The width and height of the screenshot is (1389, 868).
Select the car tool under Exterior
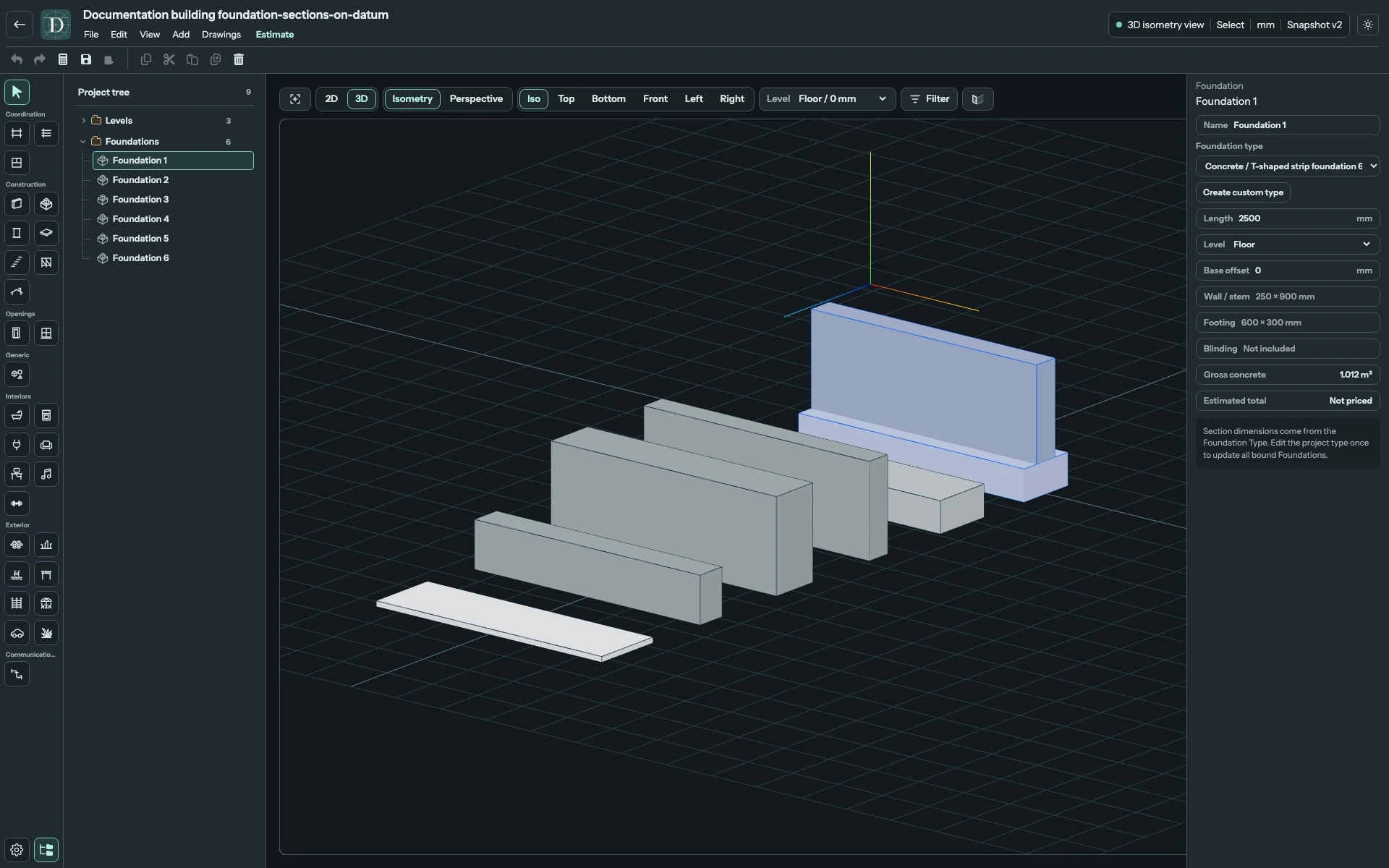coord(17,633)
